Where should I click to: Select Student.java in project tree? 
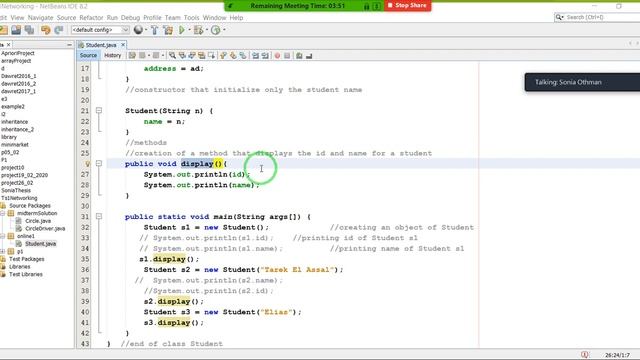40,244
